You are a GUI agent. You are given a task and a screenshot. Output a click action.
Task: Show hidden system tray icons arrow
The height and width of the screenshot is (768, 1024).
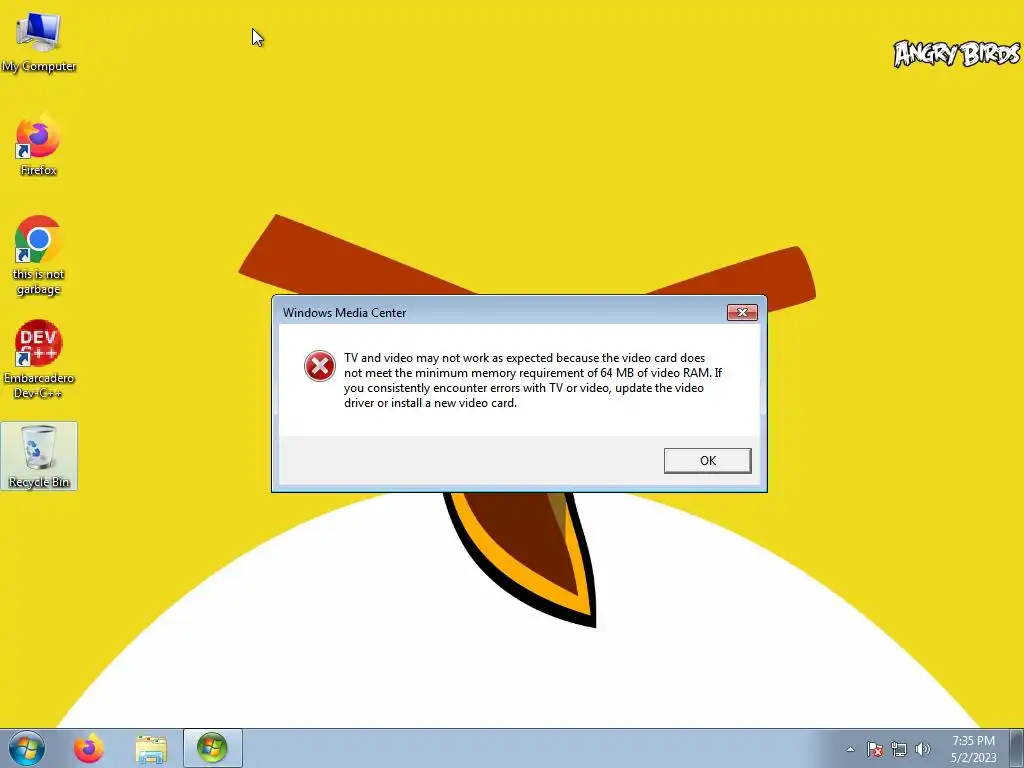pos(850,749)
